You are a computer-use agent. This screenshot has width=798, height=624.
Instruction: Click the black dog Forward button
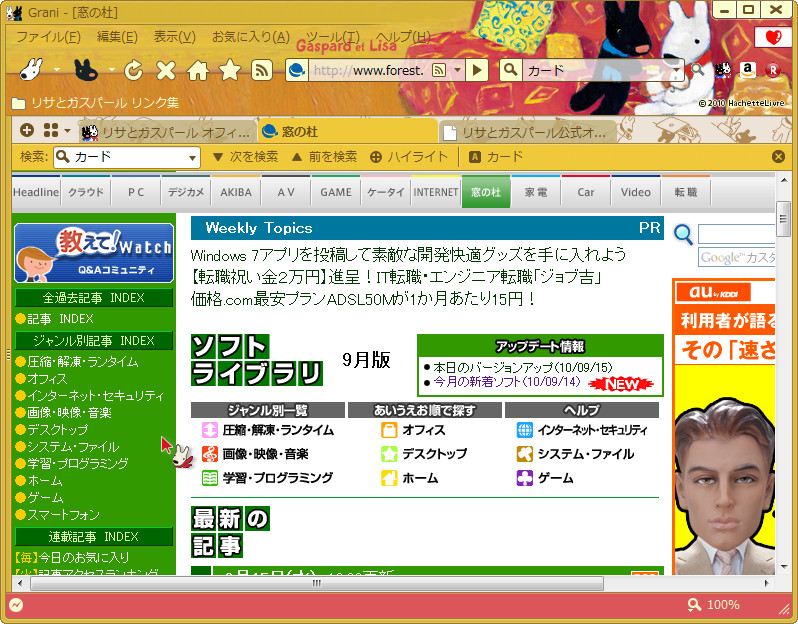click(x=86, y=69)
